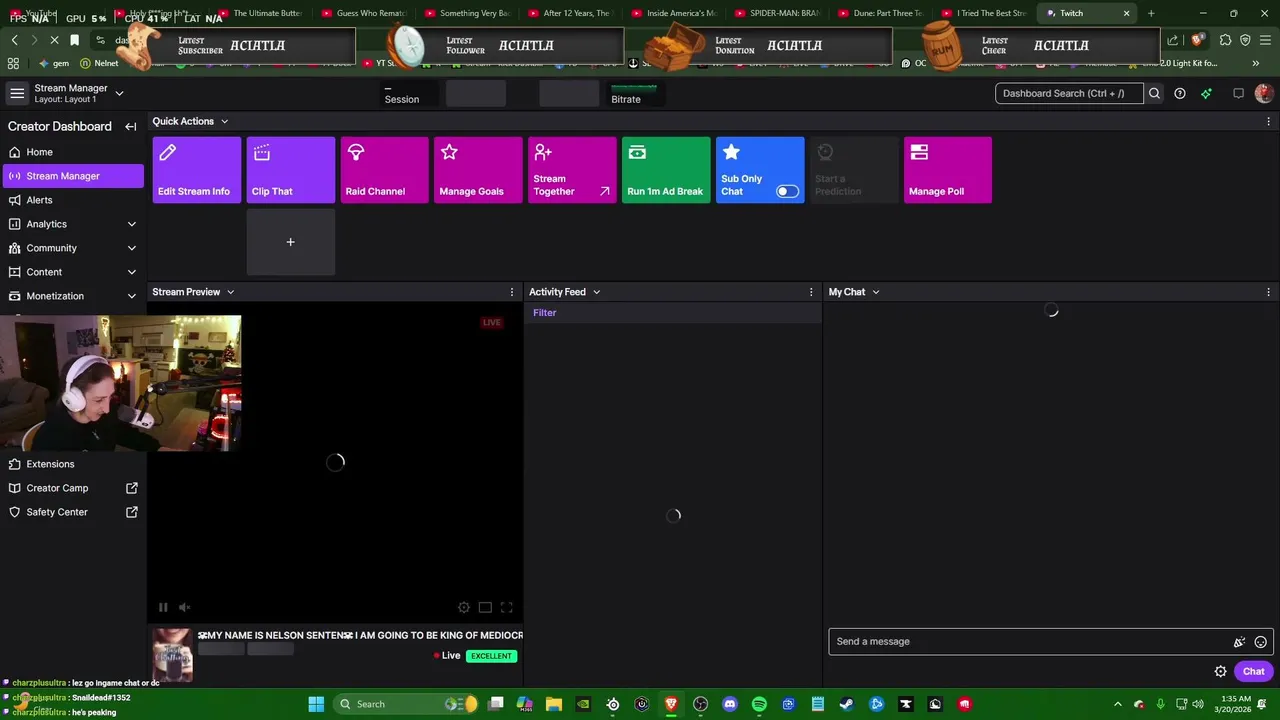1280x720 pixels.
Task: Expand the Activity Feed panel dropdown
Action: pyautogui.click(x=596, y=292)
